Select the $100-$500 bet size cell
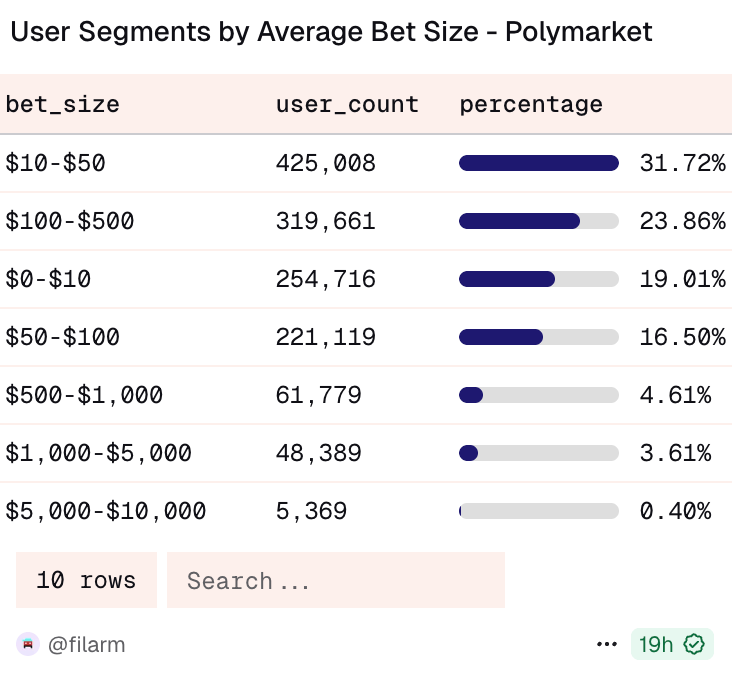 pos(70,221)
